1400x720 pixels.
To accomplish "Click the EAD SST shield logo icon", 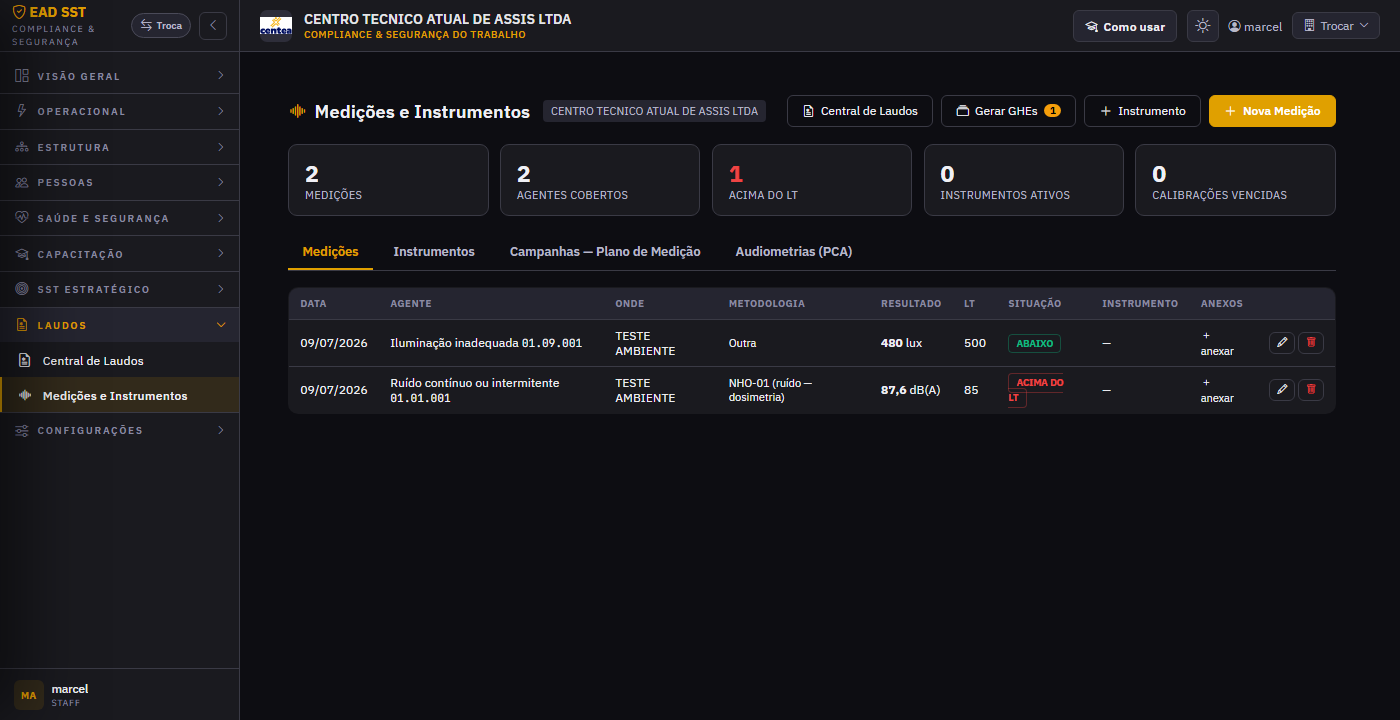I will pyautogui.click(x=19, y=13).
